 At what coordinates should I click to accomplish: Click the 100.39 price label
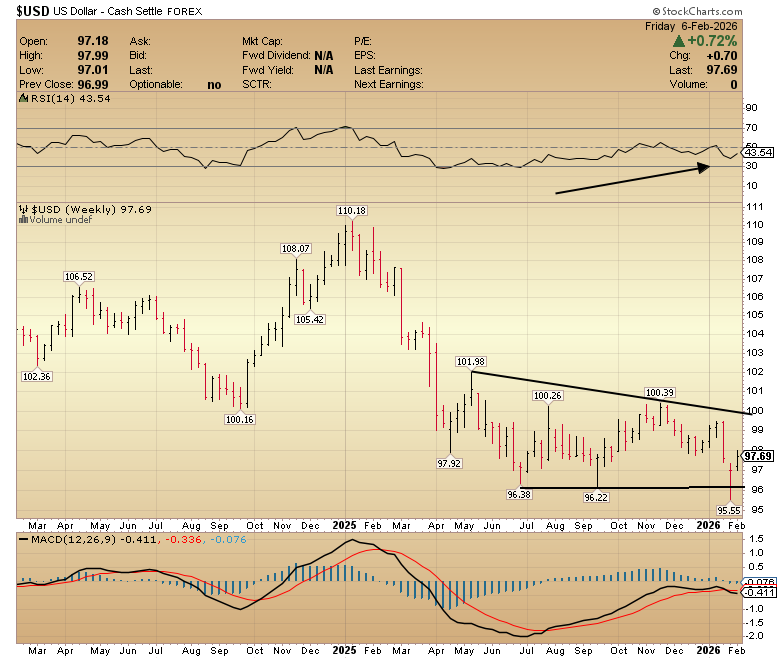click(x=660, y=392)
